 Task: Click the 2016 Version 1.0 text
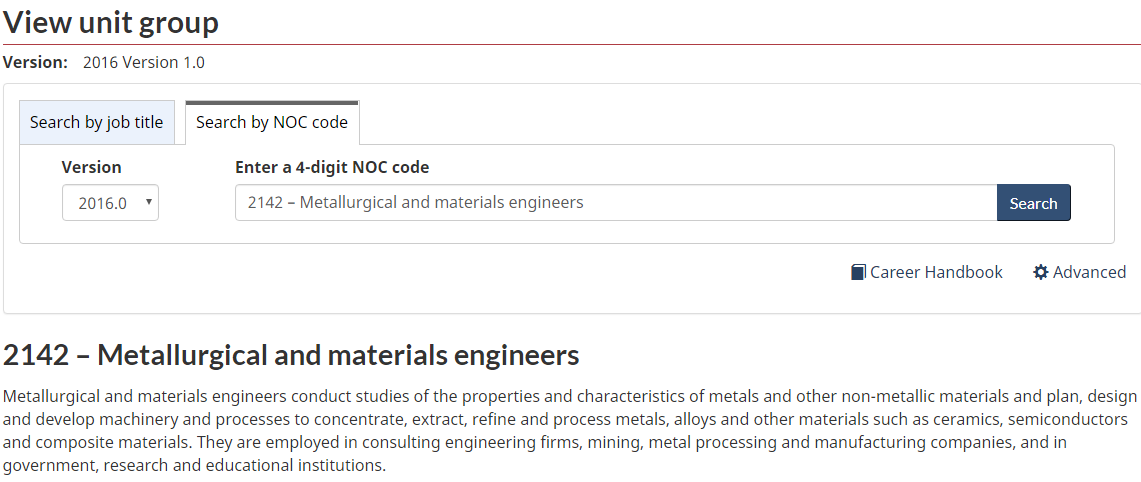point(144,62)
